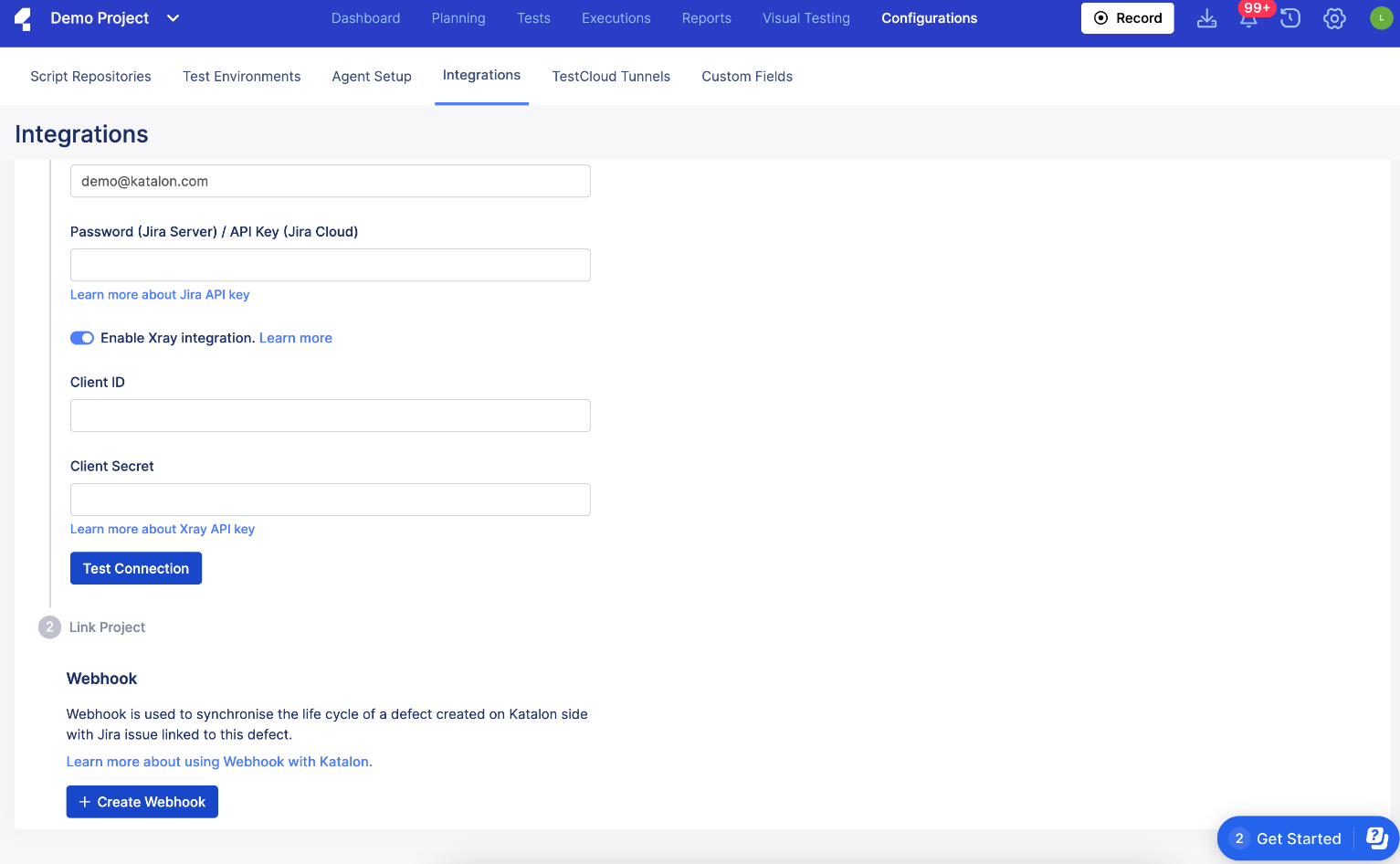Click the Katalon logo icon

click(23, 18)
